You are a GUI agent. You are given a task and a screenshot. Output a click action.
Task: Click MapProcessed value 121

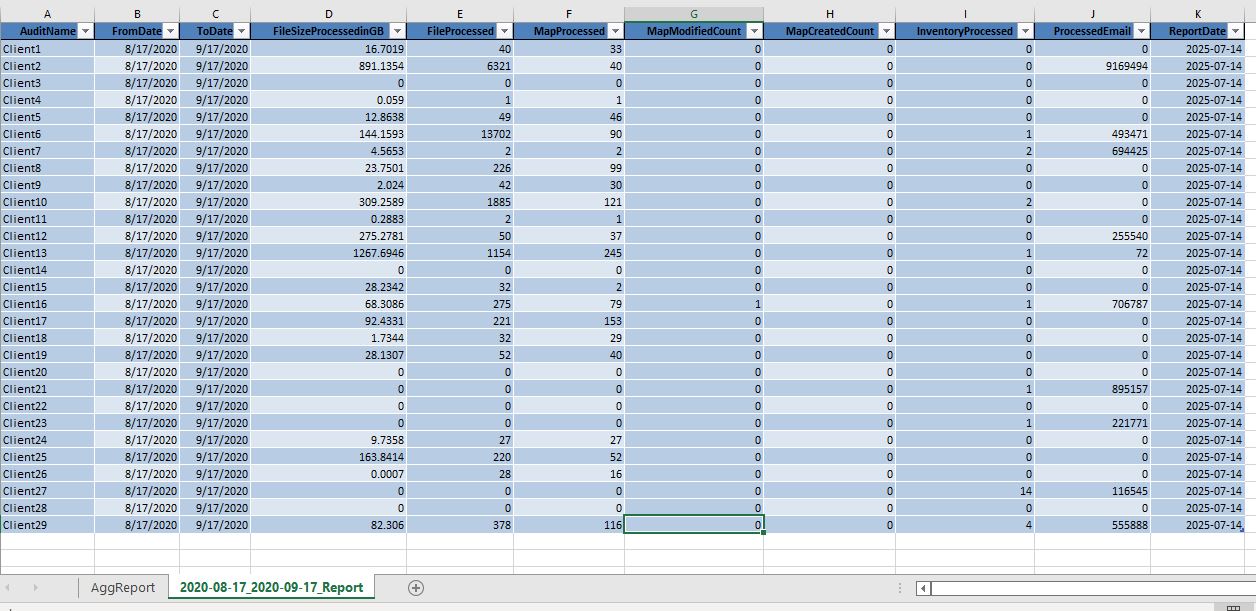[x=569, y=202]
